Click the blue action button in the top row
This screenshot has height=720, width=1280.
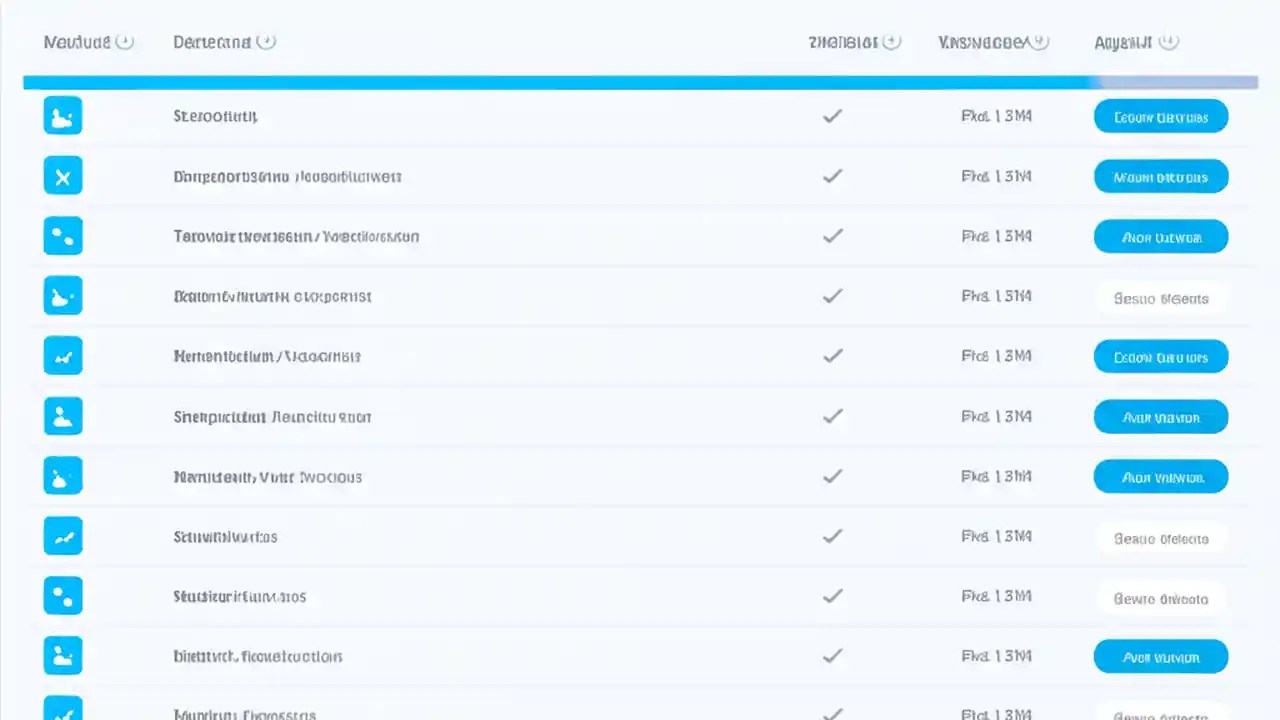tap(1160, 117)
